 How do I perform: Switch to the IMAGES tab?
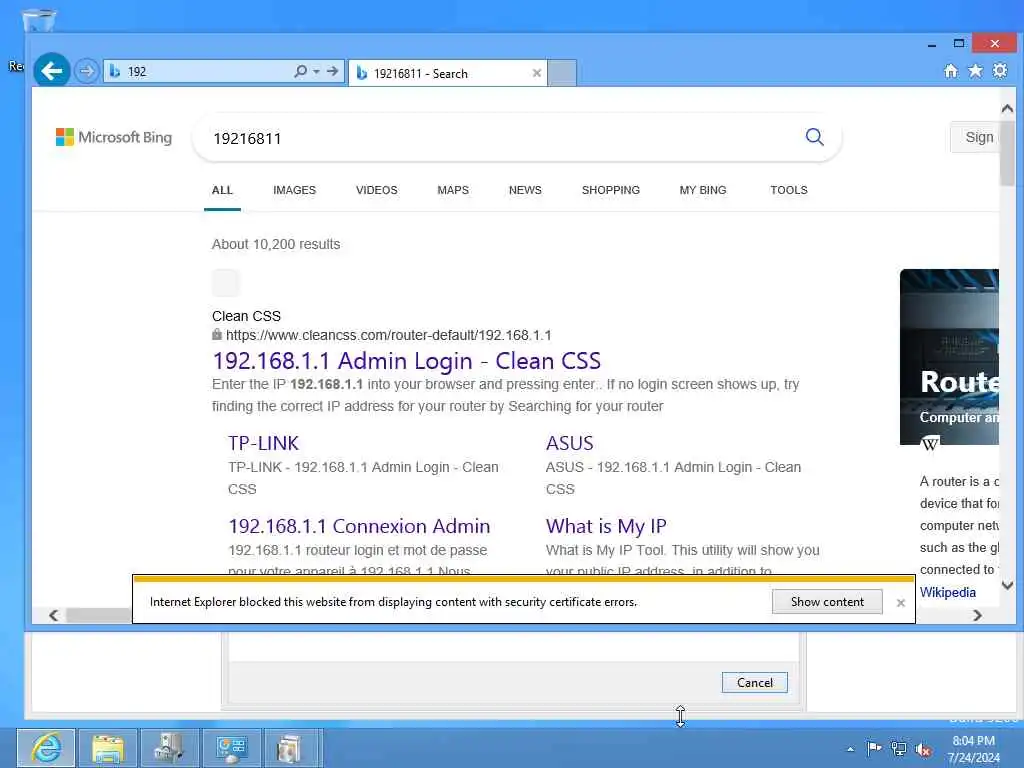click(x=295, y=190)
